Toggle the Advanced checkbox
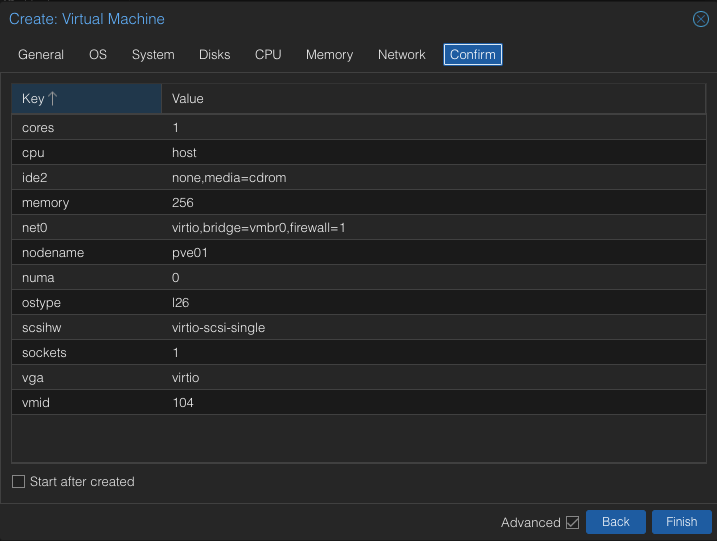The height and width of the screenshot is (541, 717). [x=572, y=522]
